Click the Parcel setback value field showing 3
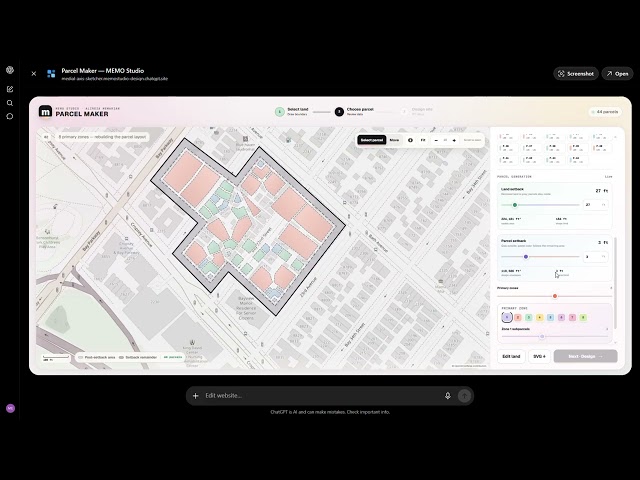The height and width of the screenshot is (480, 640). (x=595, y=257)
